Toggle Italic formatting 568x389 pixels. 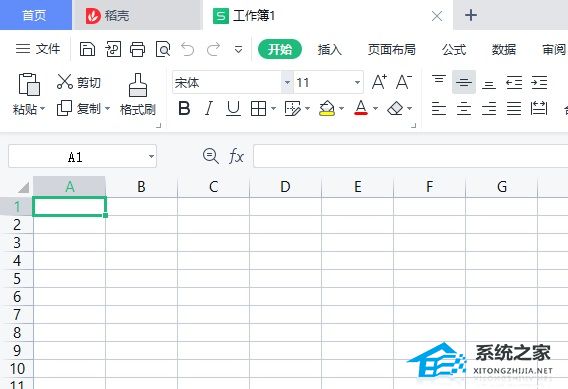click(x=209, y=108)
